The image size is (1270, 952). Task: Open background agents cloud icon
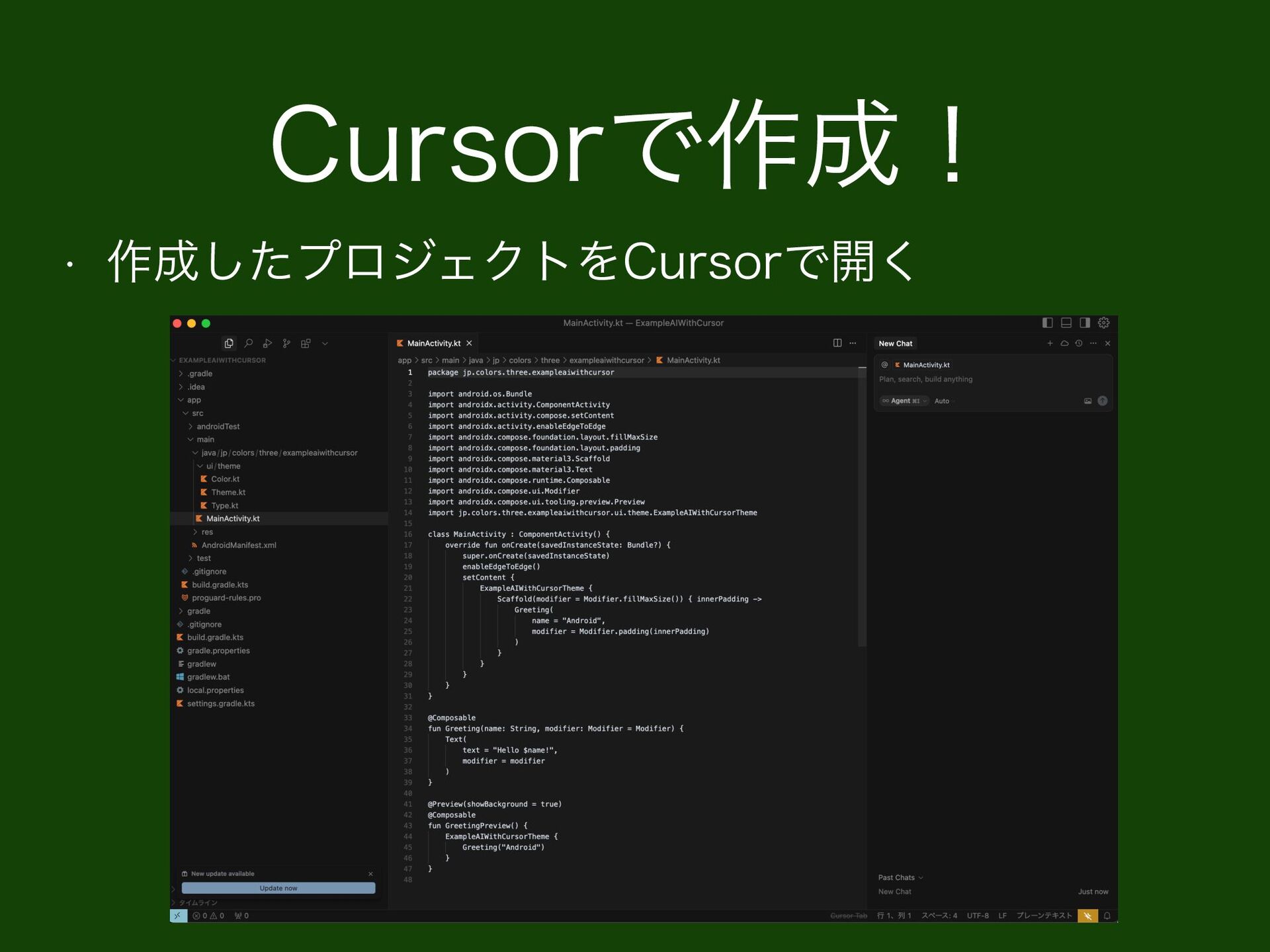point(1064,343)
